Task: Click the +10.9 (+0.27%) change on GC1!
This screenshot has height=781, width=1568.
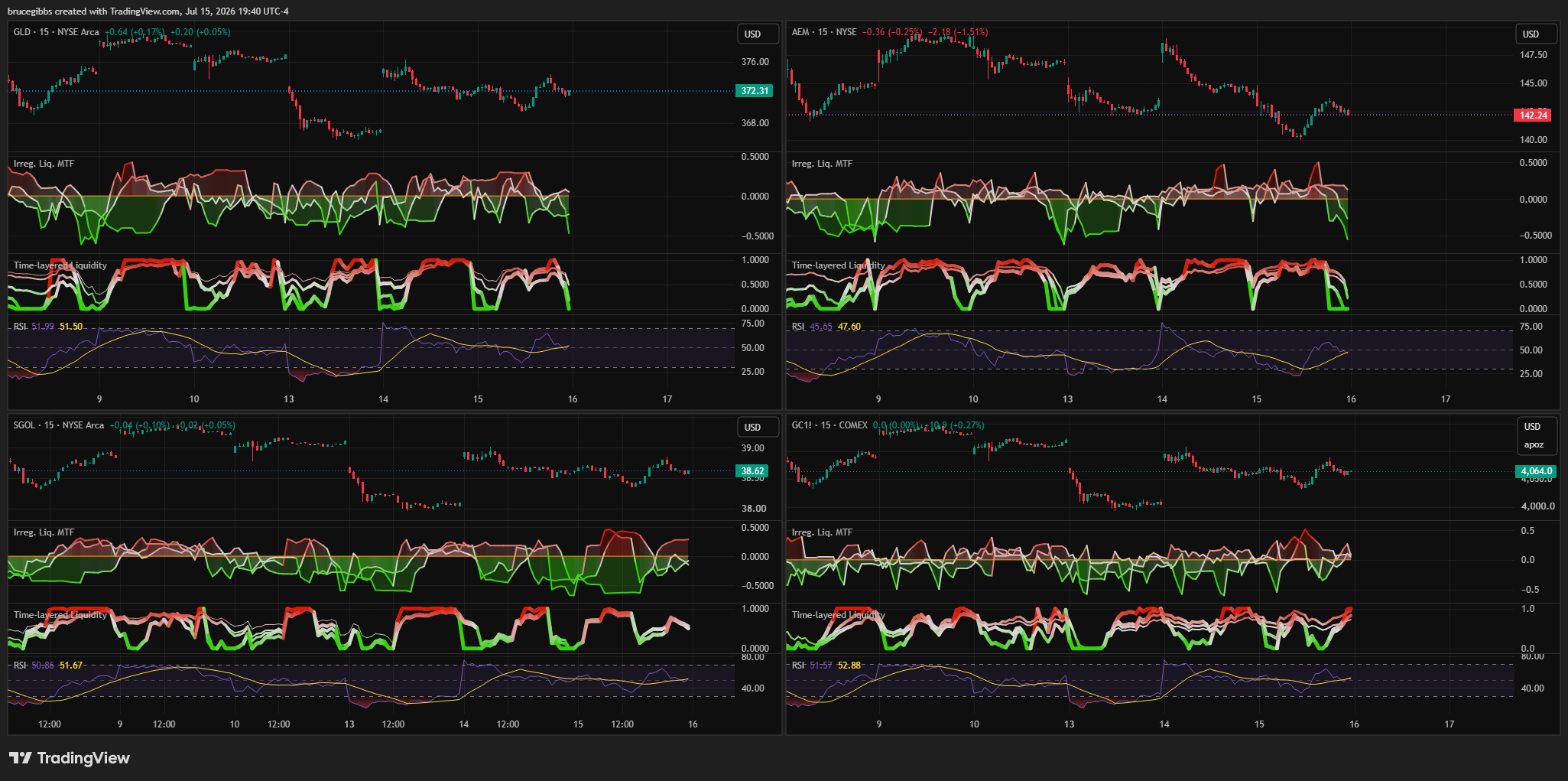Action: [x=954, y=425]
